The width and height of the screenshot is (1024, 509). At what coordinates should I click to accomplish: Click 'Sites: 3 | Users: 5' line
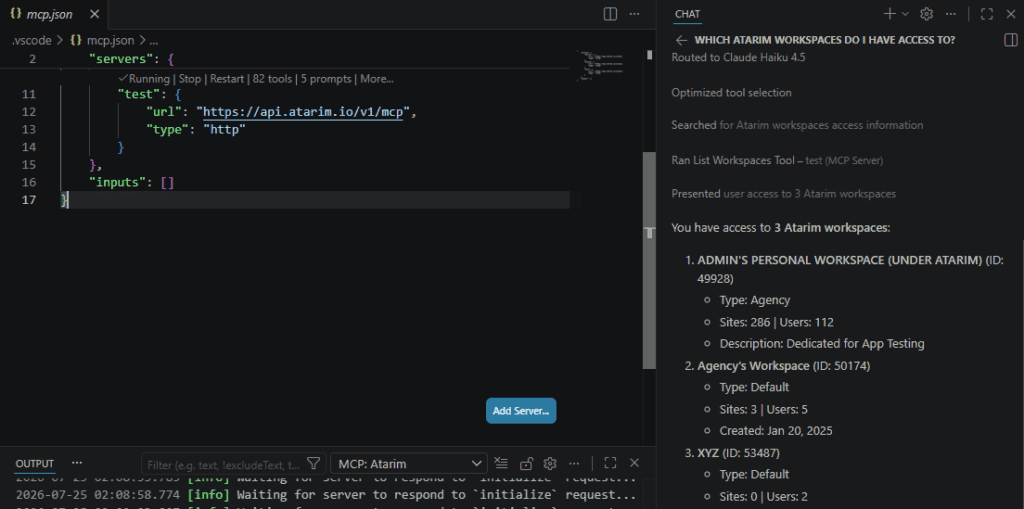764,410
